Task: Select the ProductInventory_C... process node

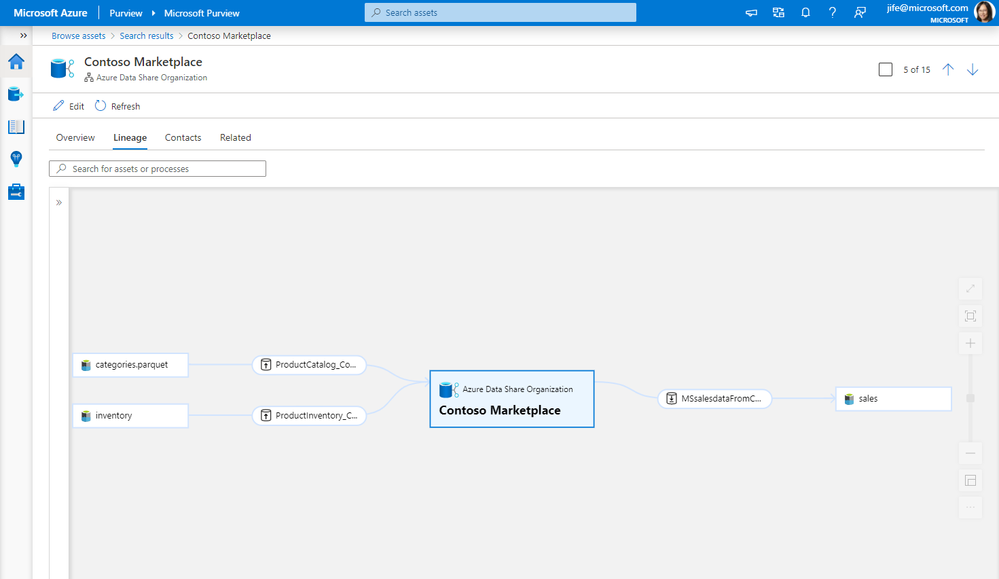Action: [309, 415]
